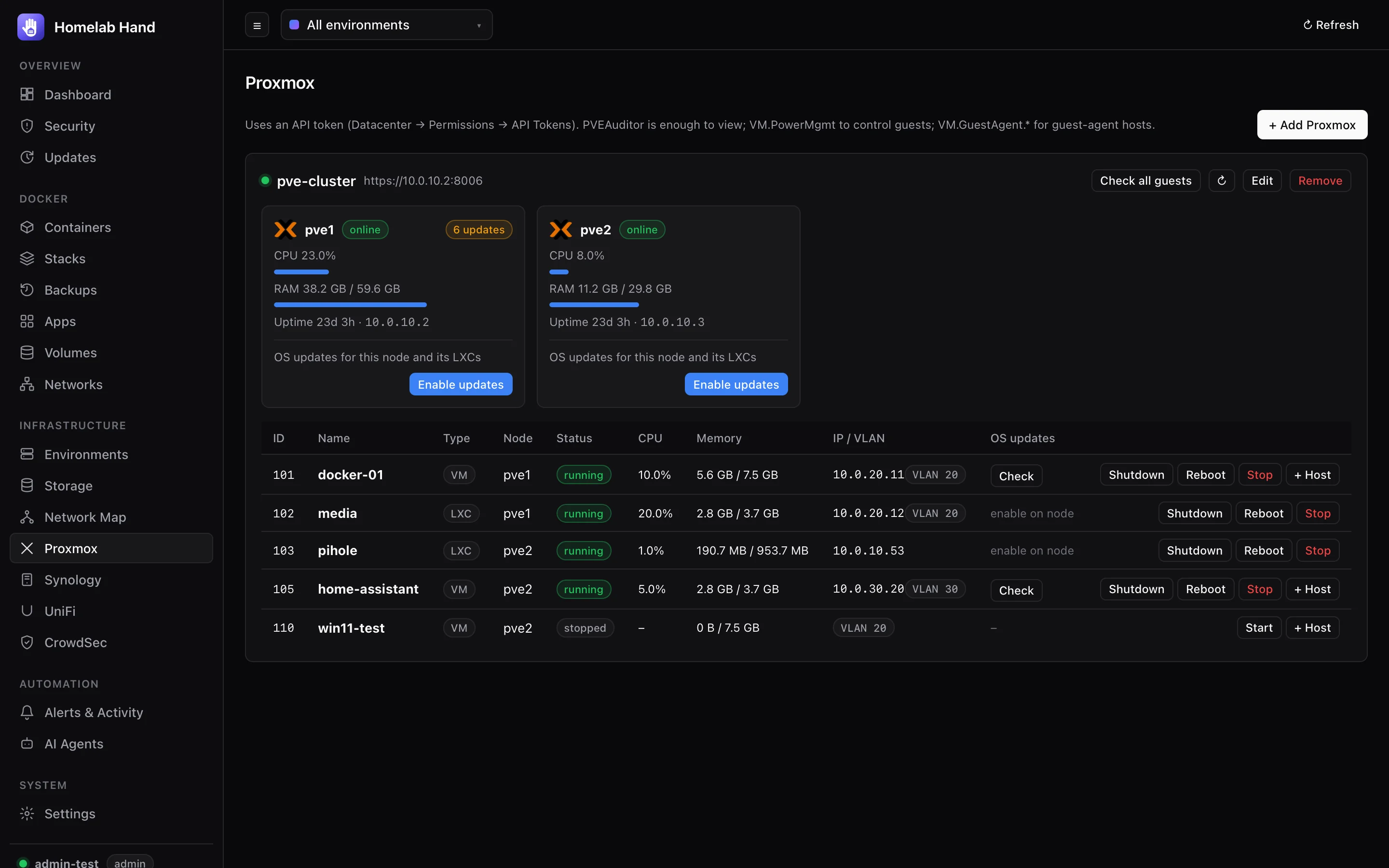The image size is (1389, 868).
Task: Click Edit for pve-cluster
Action: tap(1262, 181)
